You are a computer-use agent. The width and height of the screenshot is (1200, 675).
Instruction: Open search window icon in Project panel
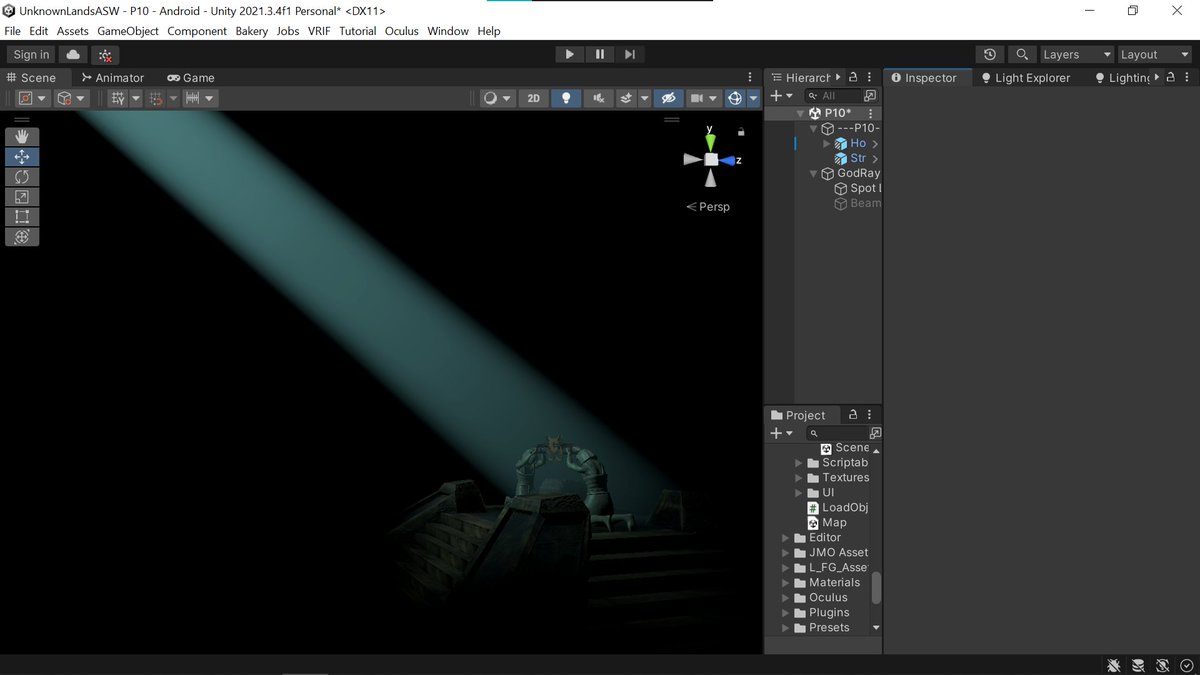click(875, 433)
